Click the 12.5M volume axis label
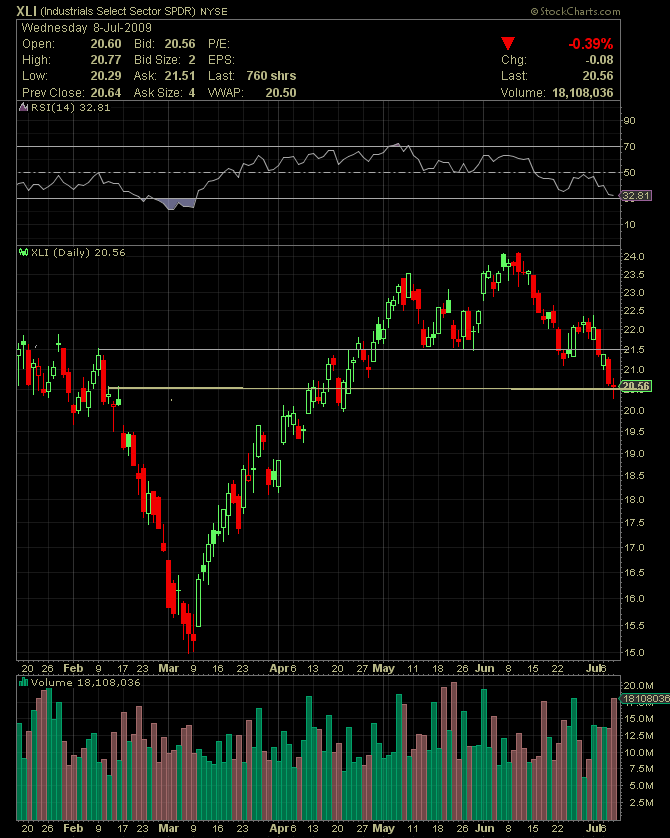 638,735
